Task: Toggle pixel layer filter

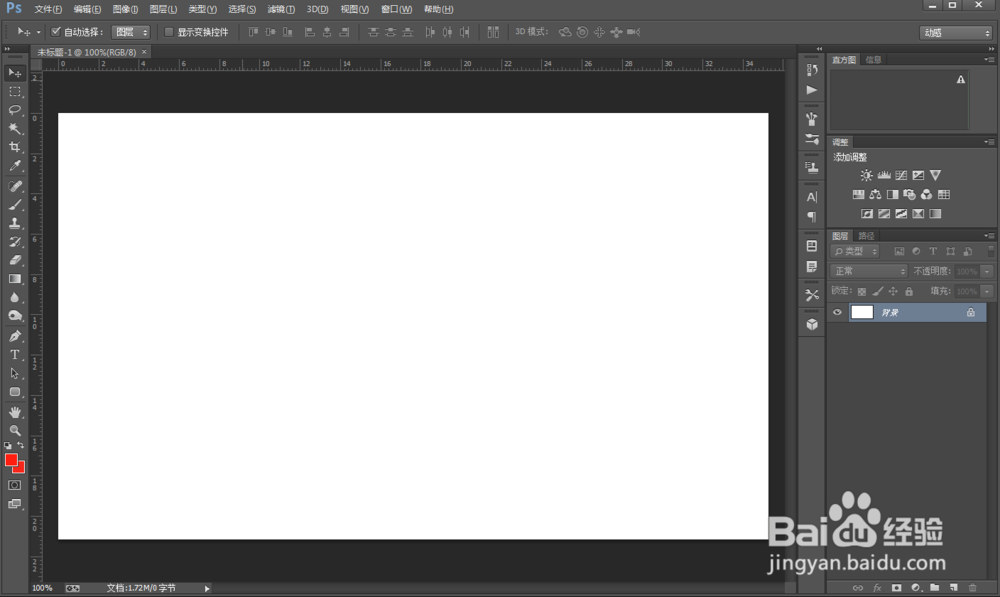Action: (x=899, y=251)
